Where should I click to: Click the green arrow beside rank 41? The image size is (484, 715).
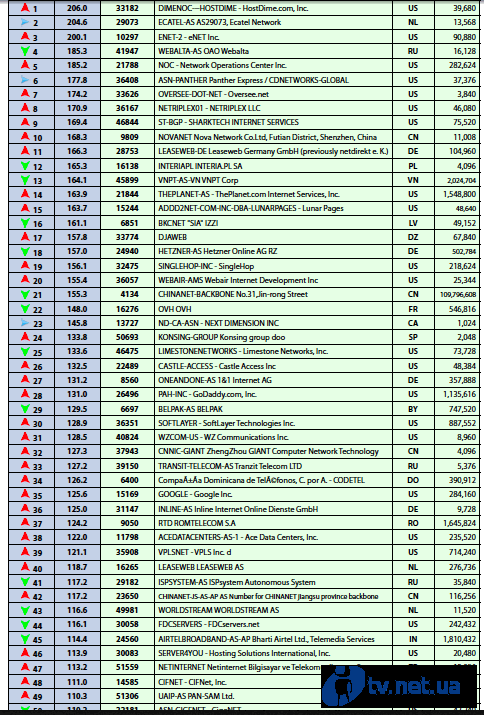pyautogui.click(x=26, y=582)
